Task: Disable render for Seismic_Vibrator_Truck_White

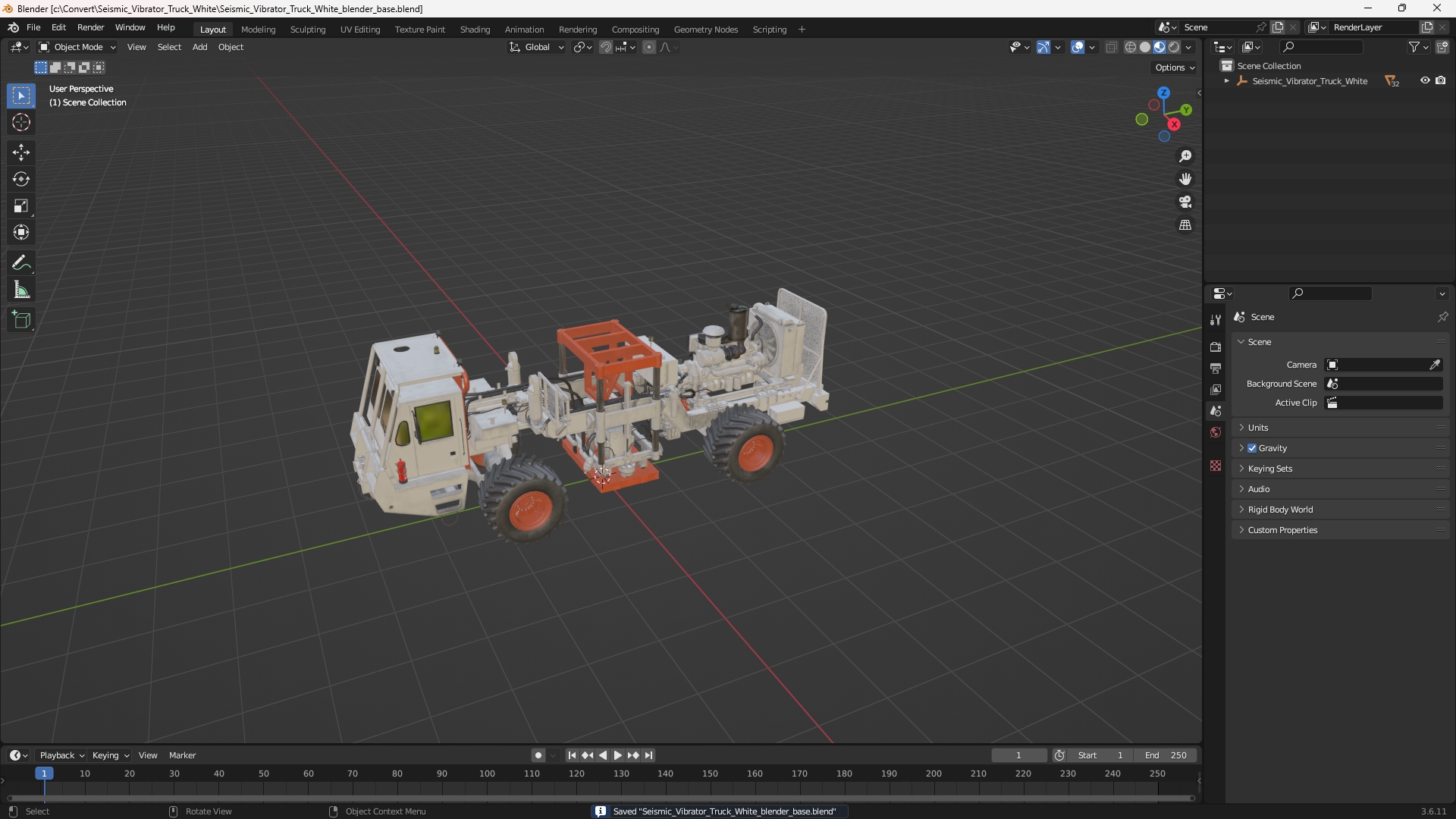Action: tap(1440, 80)
